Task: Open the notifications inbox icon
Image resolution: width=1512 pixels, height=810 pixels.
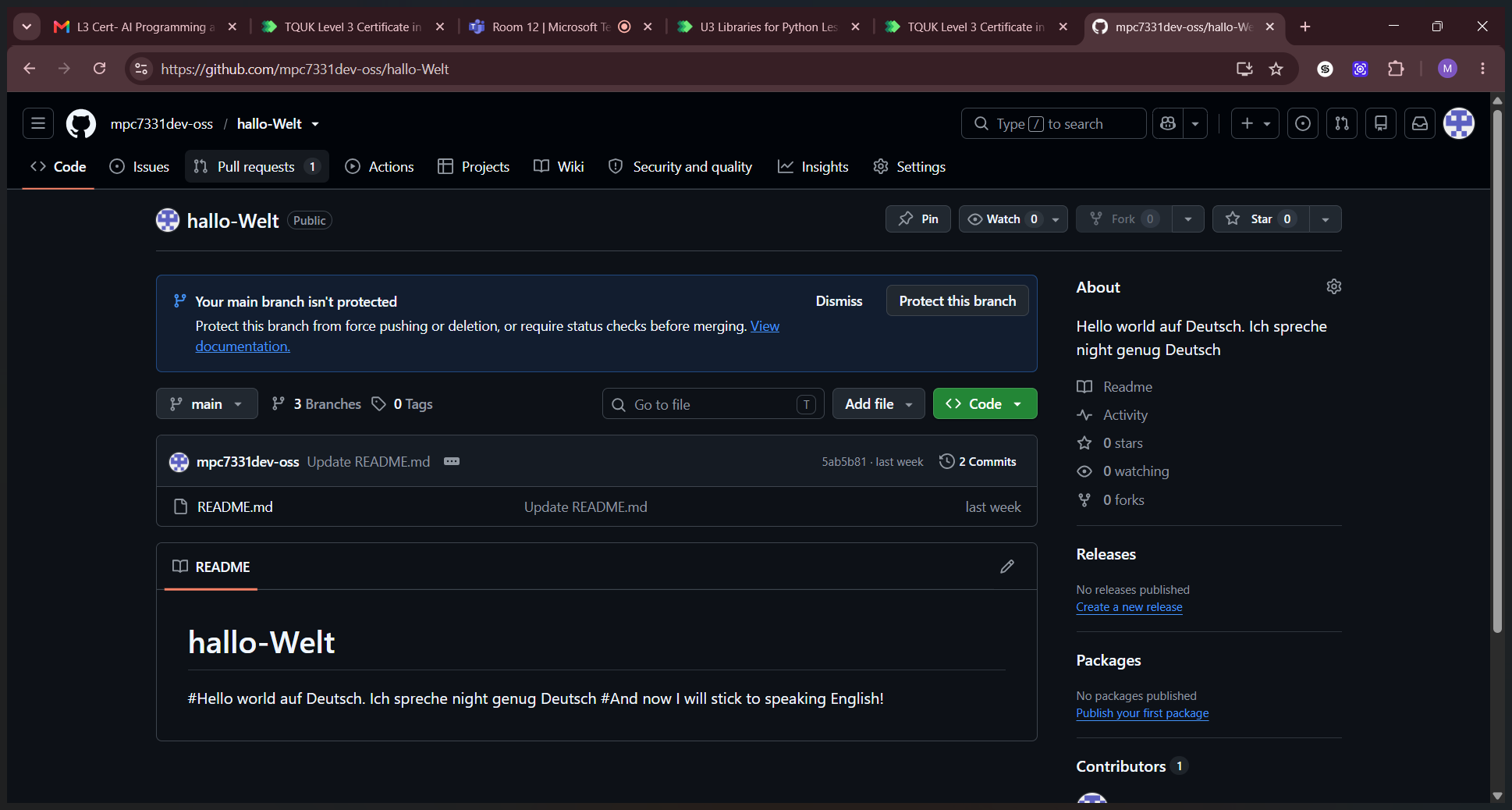Action: (x=1420, y=123)
